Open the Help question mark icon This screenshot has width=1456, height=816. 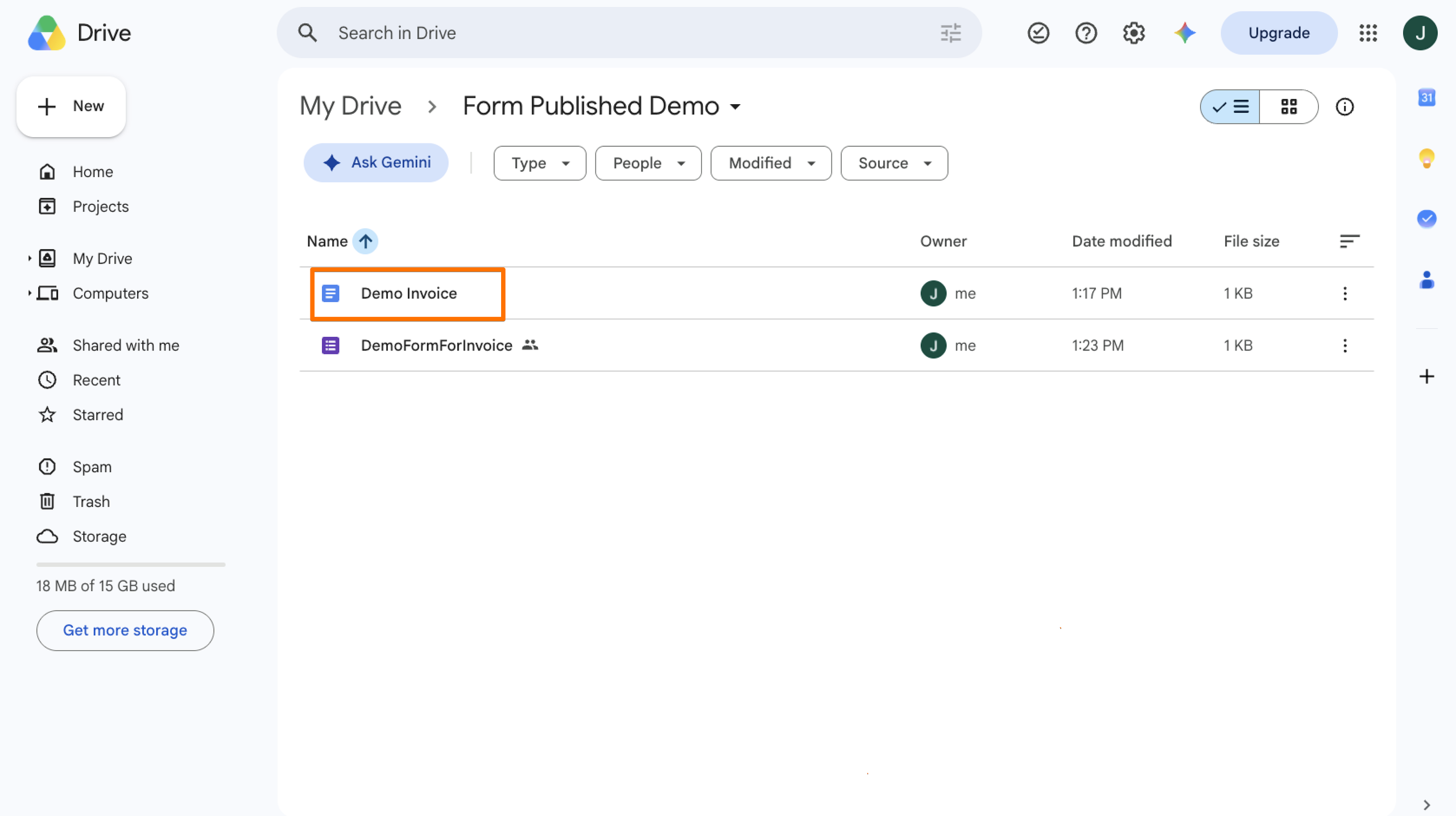pyautogui.click(x=1086, y=33)
